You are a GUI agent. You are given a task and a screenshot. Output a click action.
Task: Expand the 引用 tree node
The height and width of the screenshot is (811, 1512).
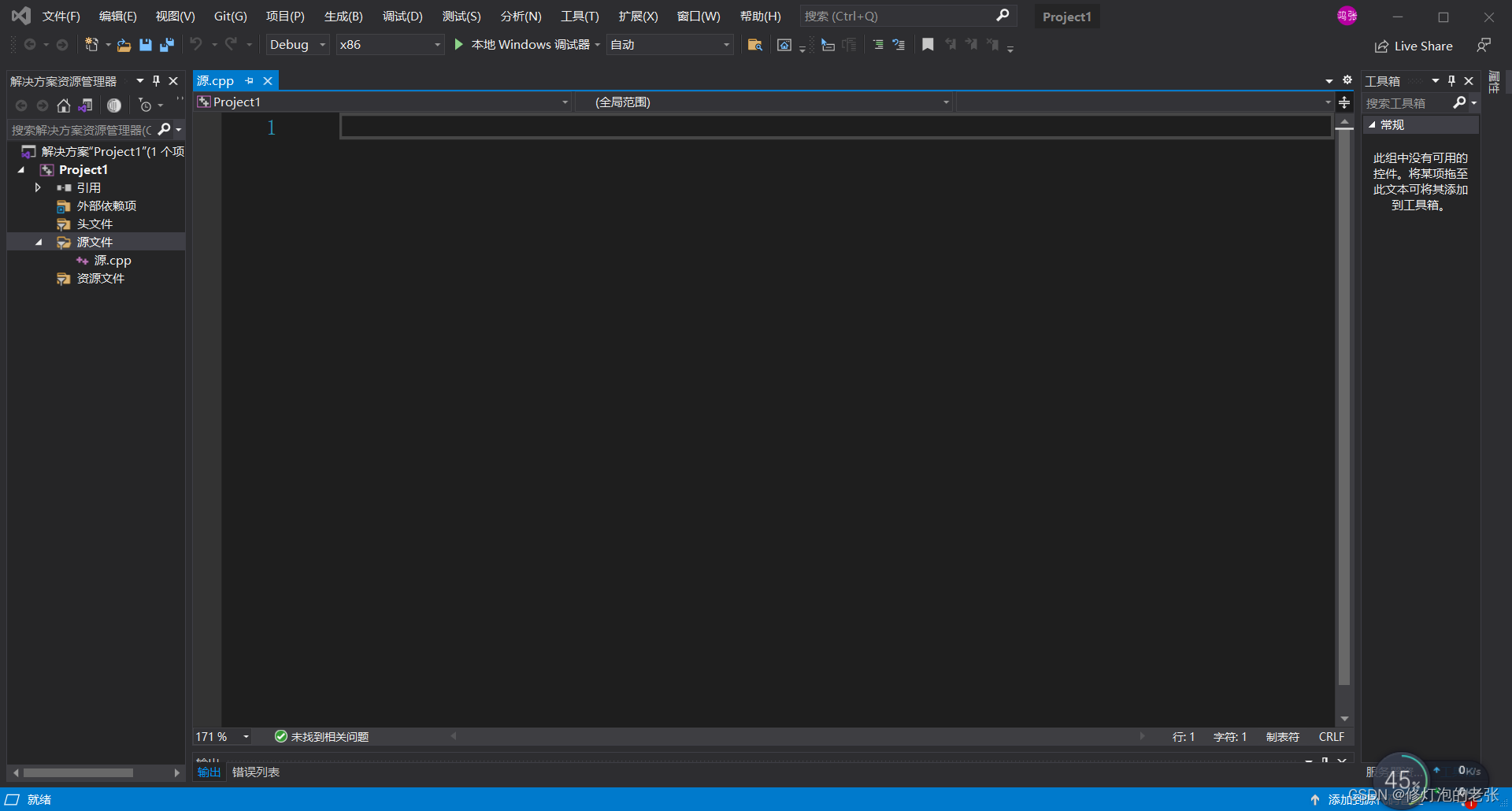[x=38, y=188]
